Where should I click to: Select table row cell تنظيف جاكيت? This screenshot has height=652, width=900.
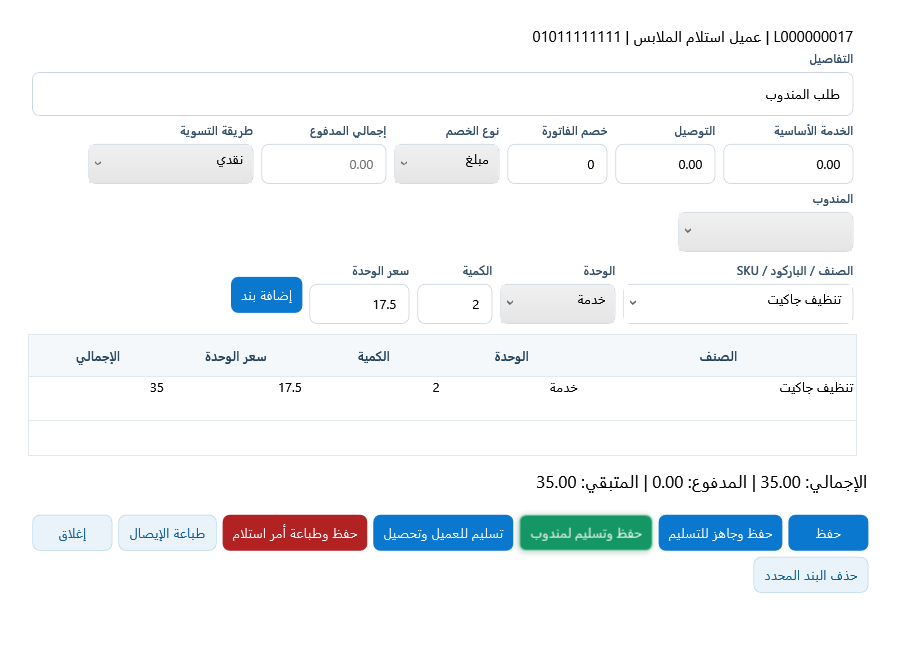click(x=816, y=388)
